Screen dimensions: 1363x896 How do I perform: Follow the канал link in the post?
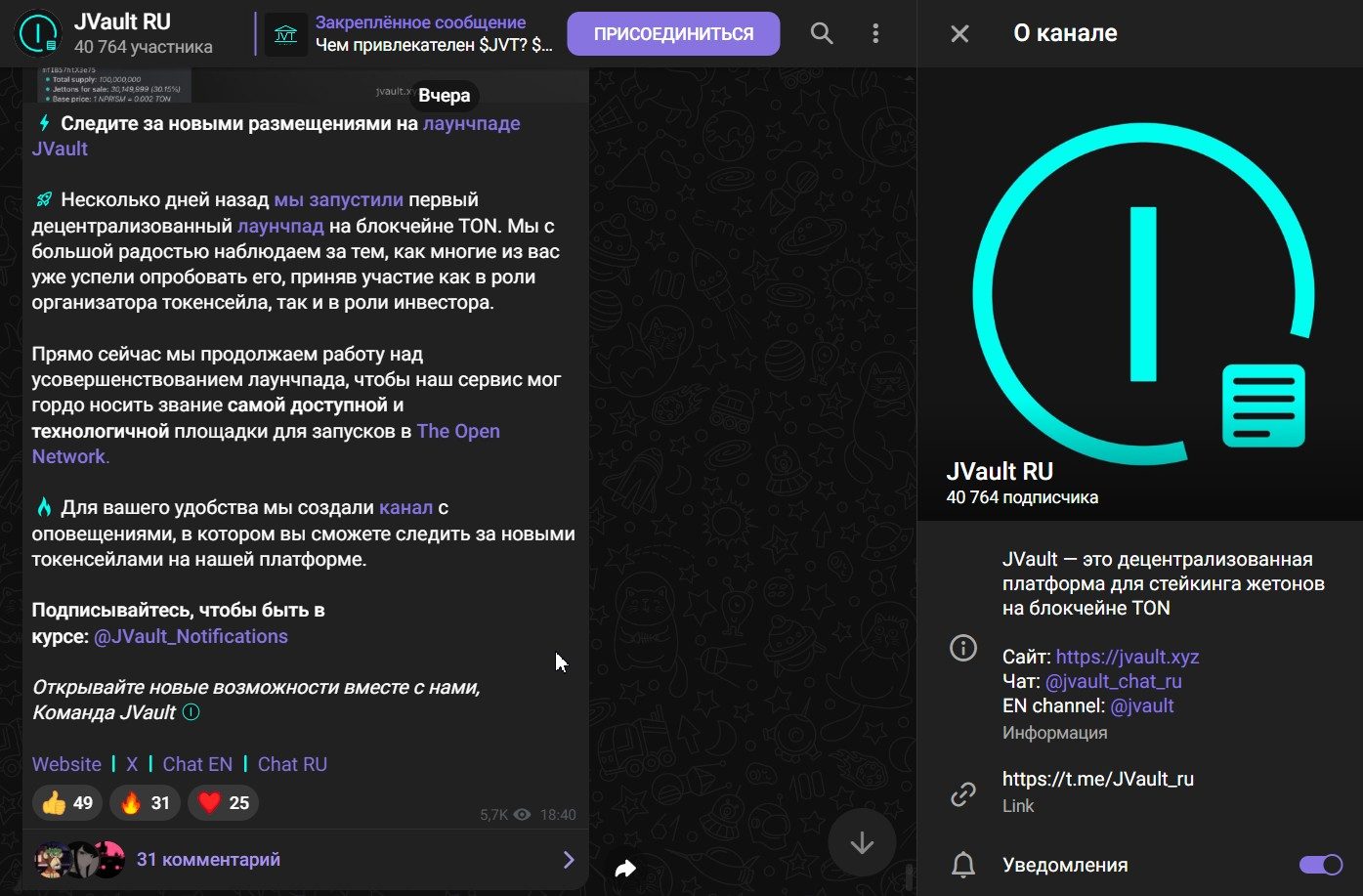(405, 507)
